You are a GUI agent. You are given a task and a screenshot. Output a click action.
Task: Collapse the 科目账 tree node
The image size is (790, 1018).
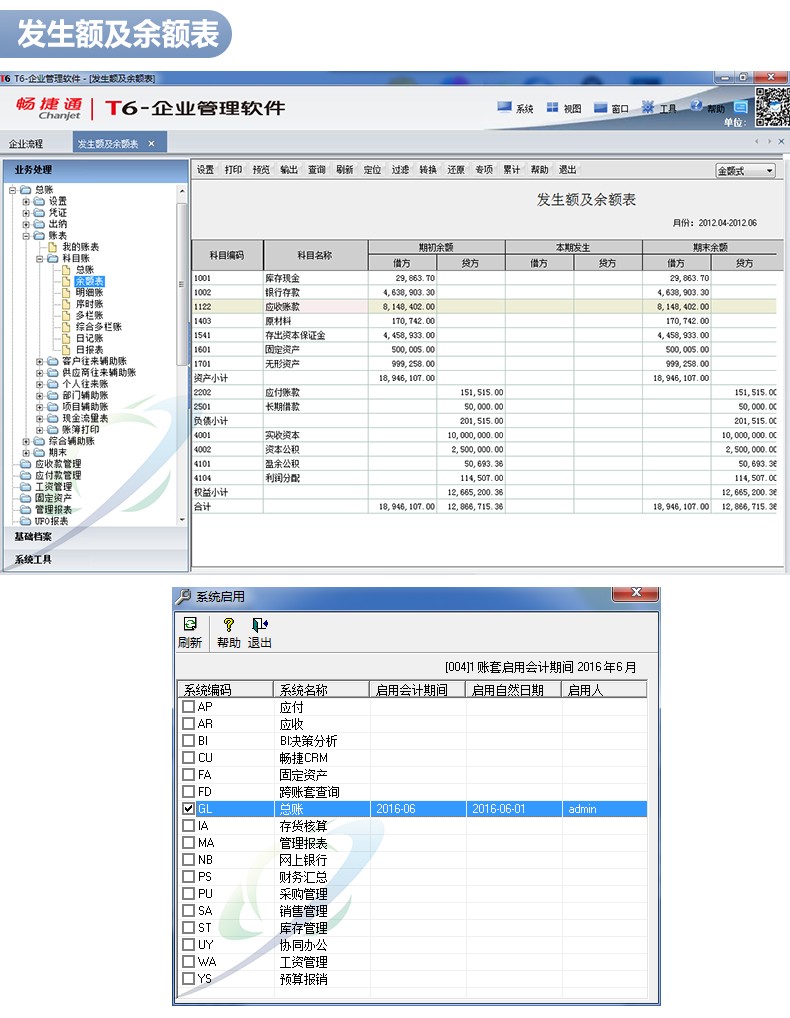click(x=40, y=258)
